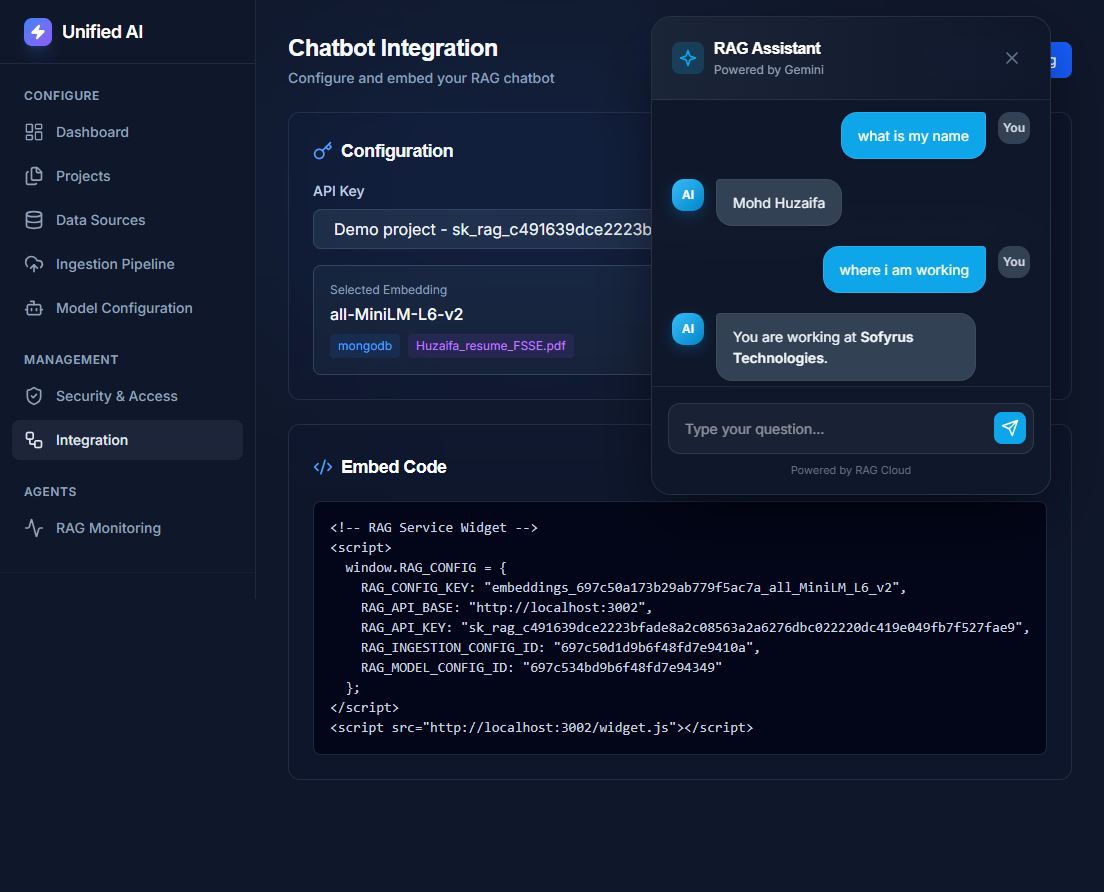Click the RAG_API_KEY line in embed code
This screenshot has height=892, width=1104.
click(695, 627)
